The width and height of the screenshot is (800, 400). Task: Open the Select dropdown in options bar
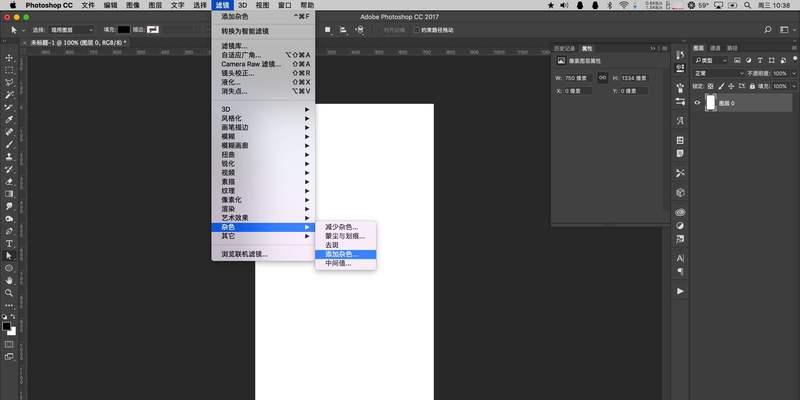pyautogui.click(x=71, y=30)
